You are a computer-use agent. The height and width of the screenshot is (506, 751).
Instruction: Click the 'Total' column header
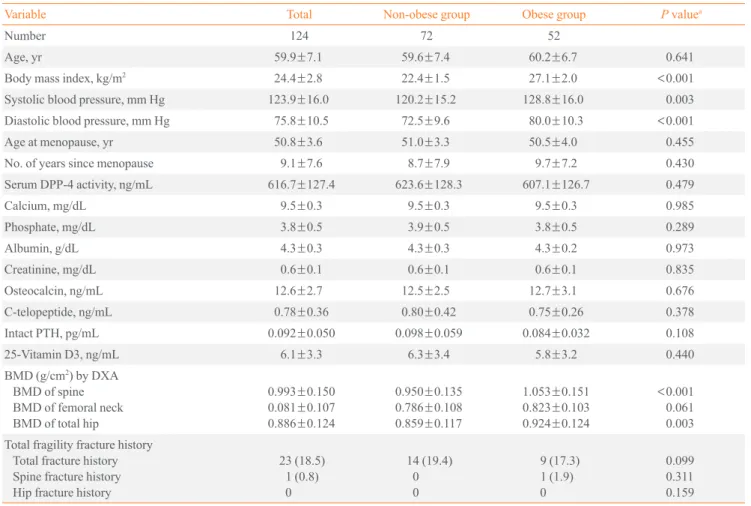tap(299, 14)
